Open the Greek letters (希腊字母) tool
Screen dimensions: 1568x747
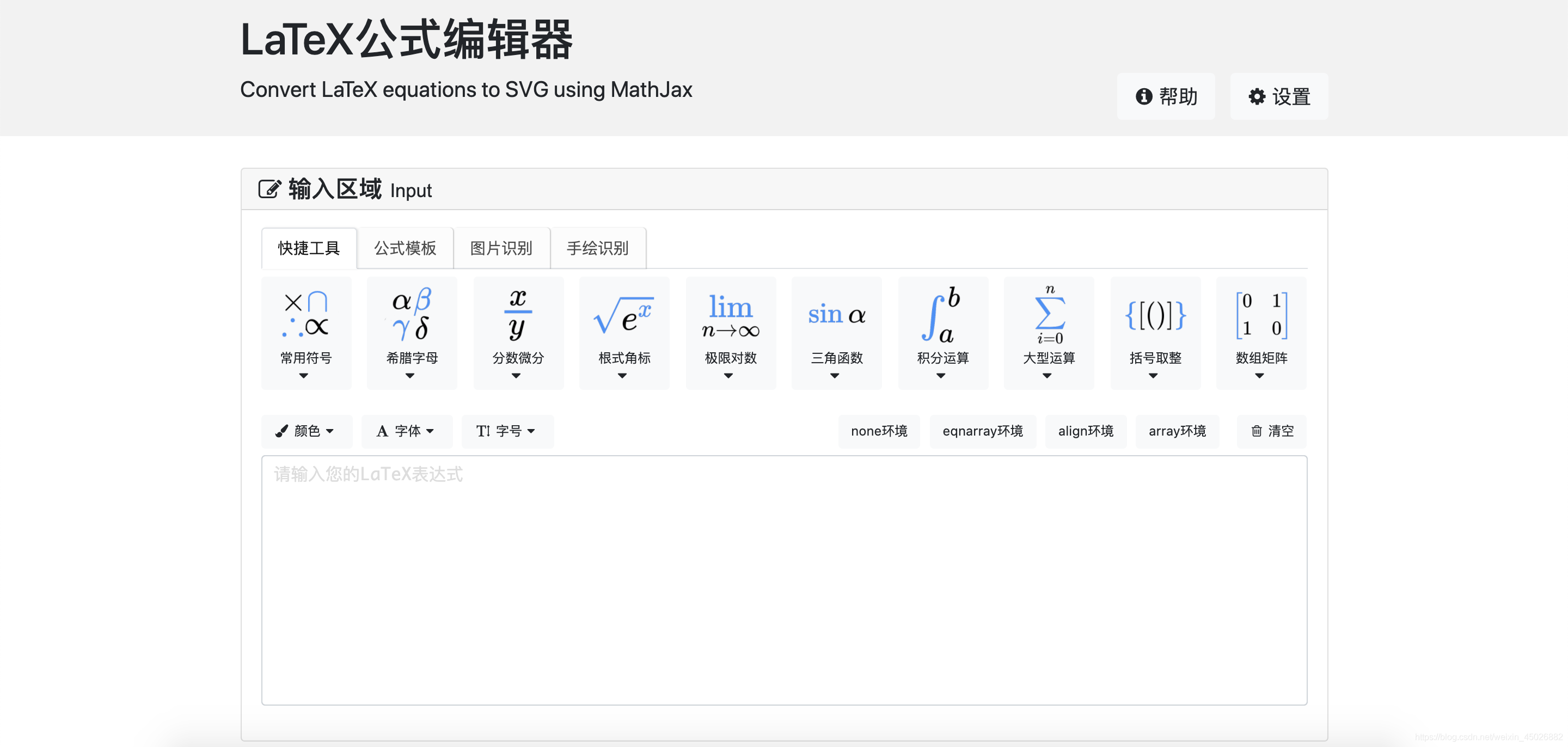click(412, 333)
